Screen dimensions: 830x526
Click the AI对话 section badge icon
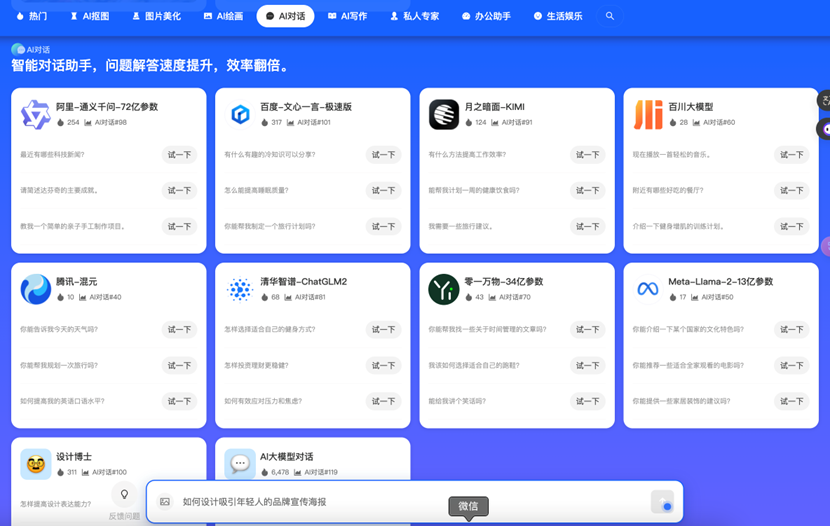point(18,49)
